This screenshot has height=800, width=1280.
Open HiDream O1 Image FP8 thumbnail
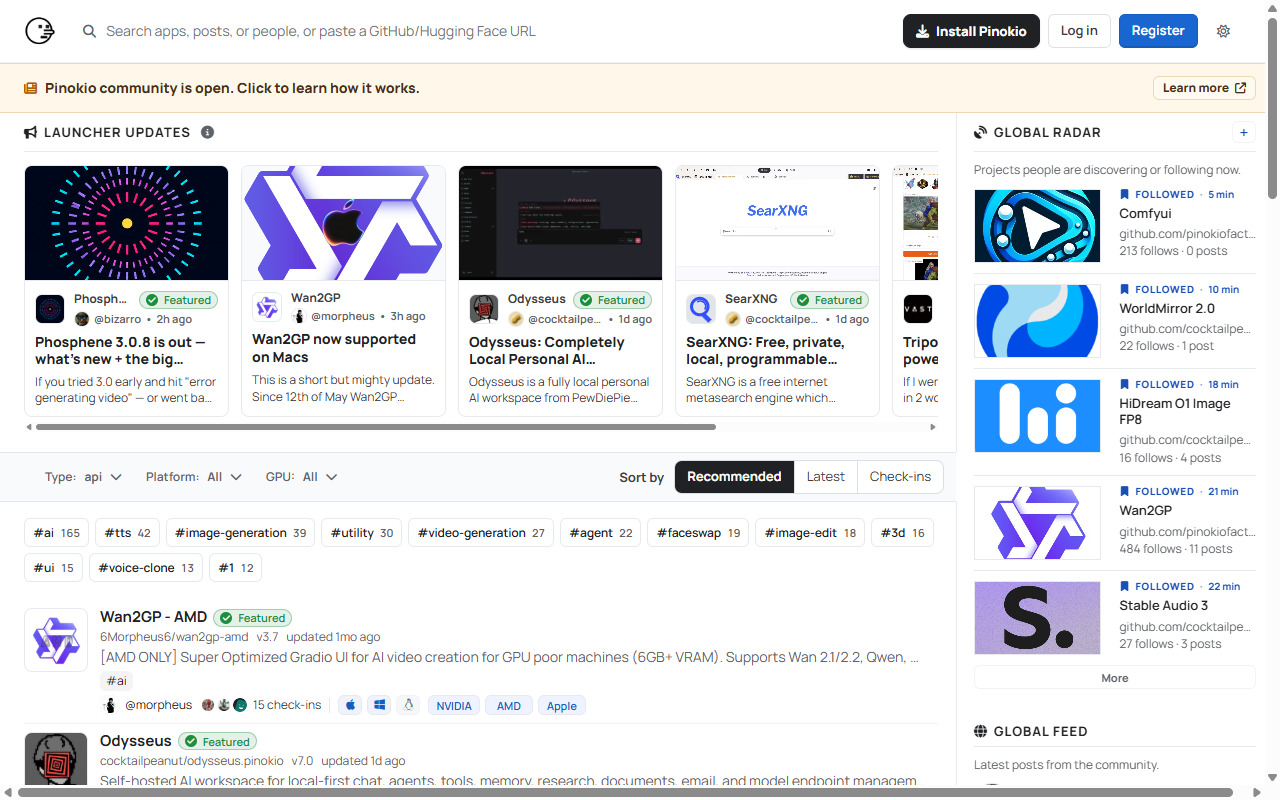pyautogui.click(x=1037, y=416)
